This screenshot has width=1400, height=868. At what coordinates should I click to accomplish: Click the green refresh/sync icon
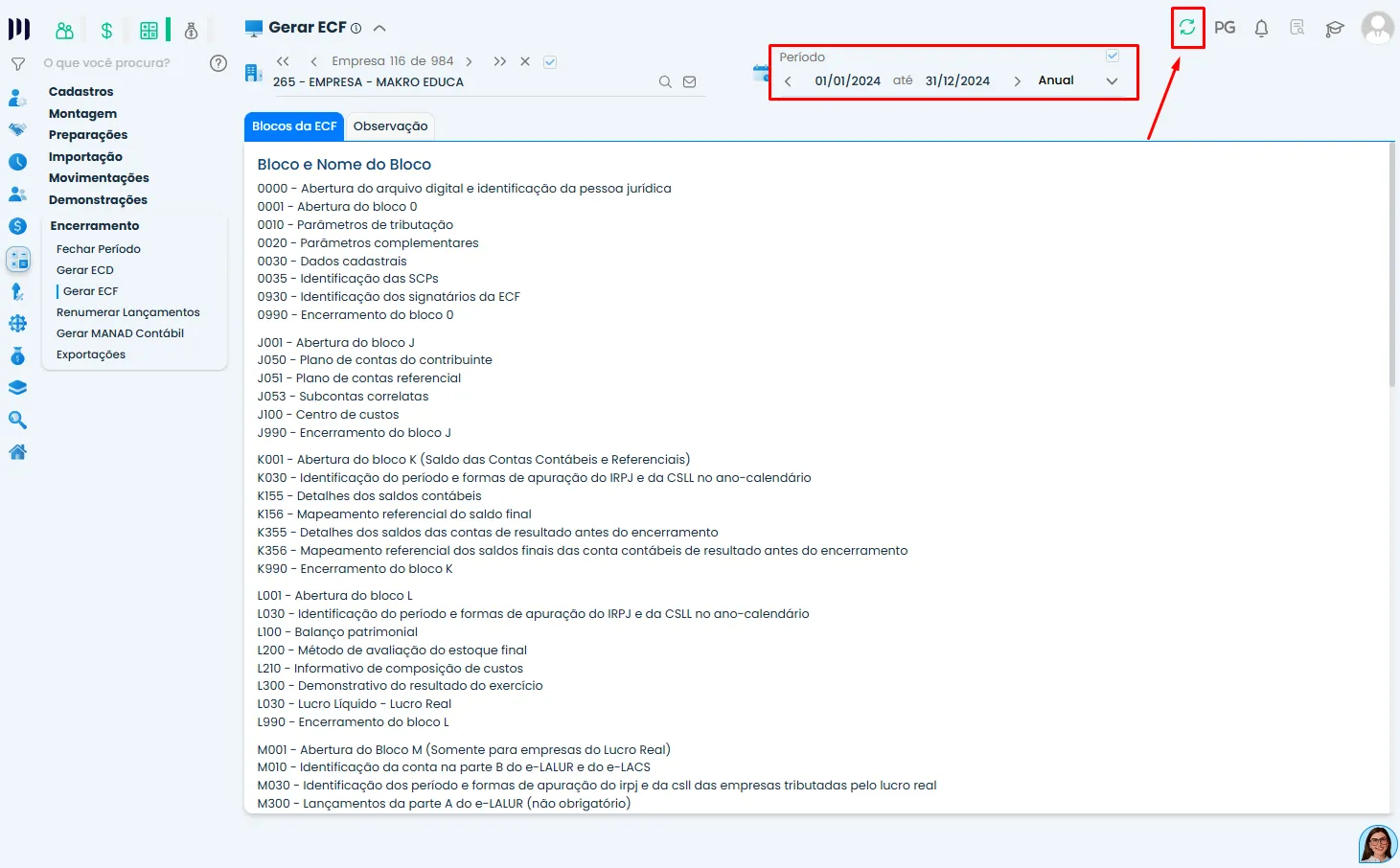(1187, 28)
